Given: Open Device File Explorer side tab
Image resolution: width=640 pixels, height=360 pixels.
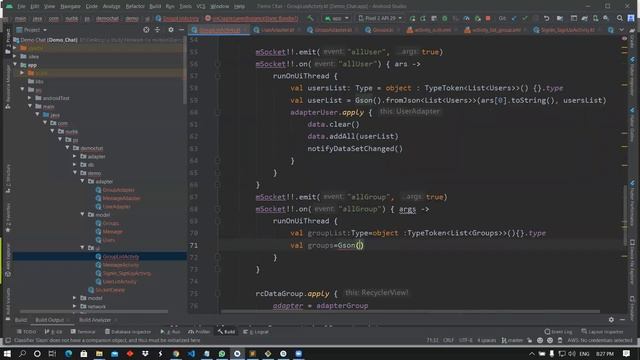Looking at the screenshot, I should [632, 261].
